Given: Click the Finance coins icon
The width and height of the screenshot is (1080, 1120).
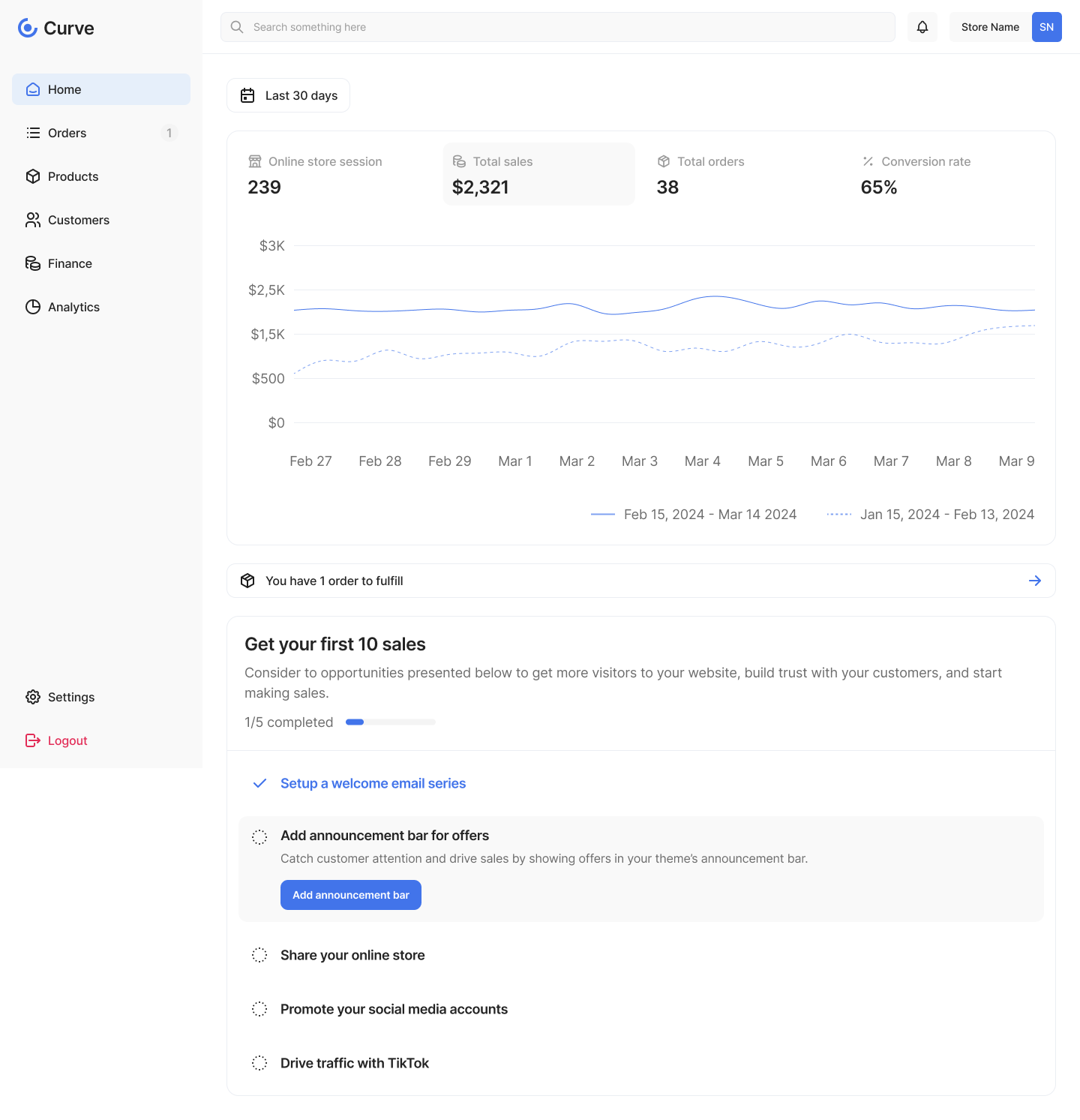Looking at the screenshot, I should tap(33, 263).
